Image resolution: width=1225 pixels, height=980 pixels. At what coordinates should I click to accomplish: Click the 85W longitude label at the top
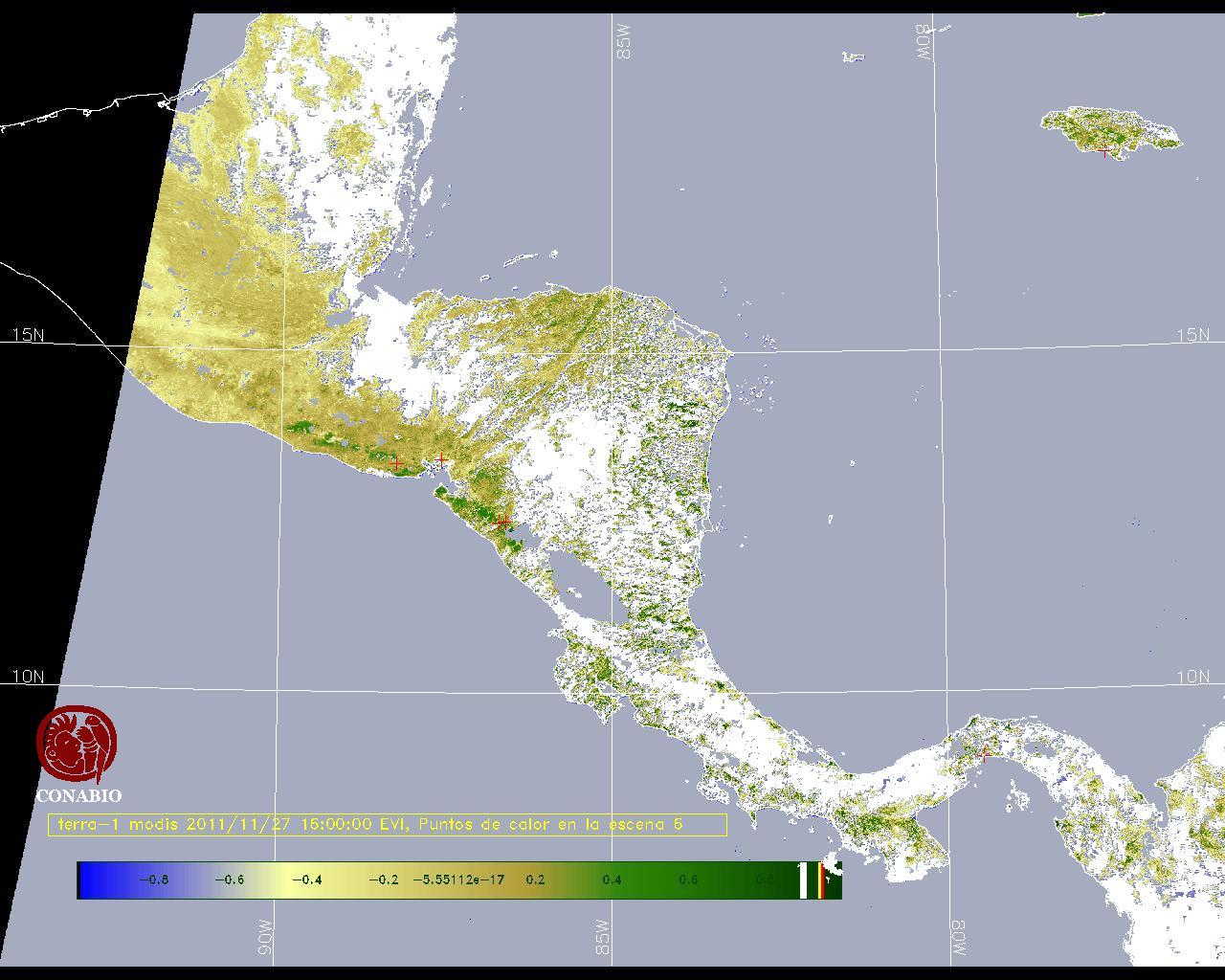tap(624, 42)
